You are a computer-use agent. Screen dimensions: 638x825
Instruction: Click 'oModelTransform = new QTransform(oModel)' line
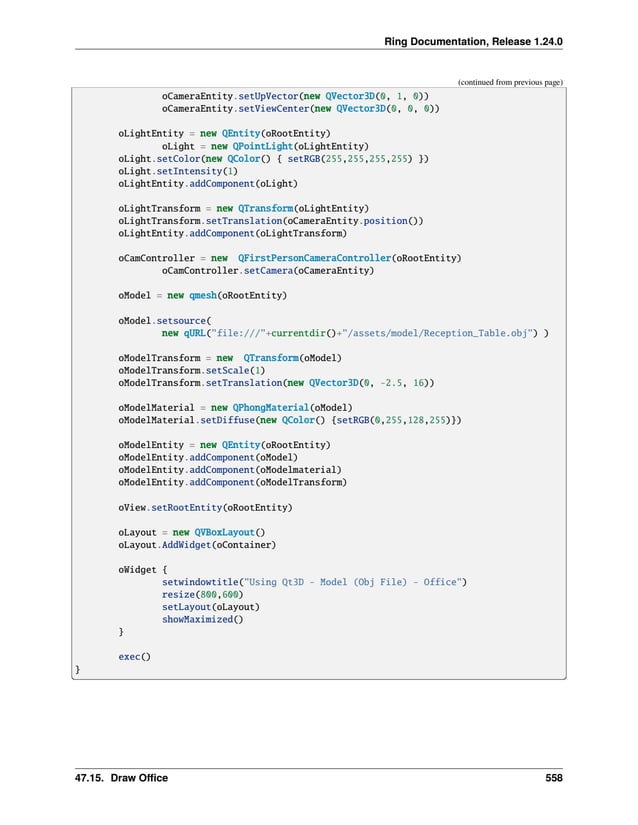[x=230, y=358]
